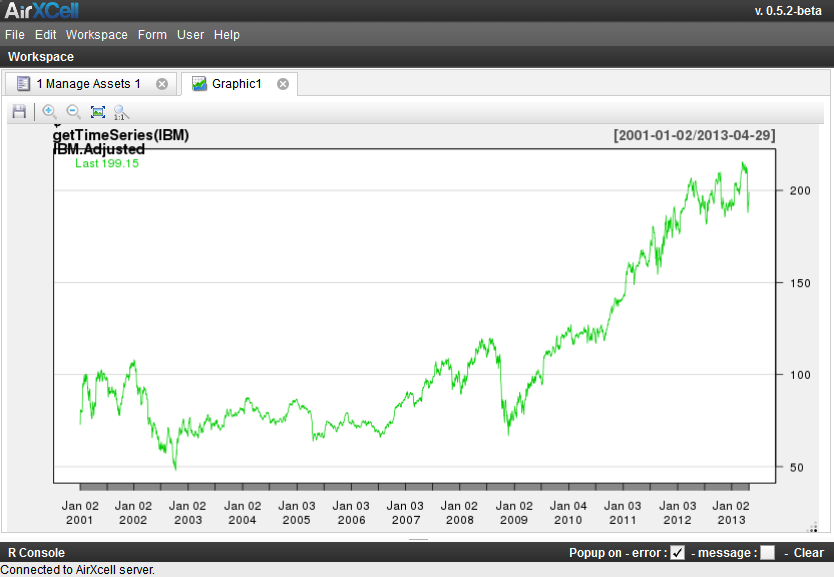Click the Jan 03 2005 axis label
834x577 pixels.
[x=297, y=513]
